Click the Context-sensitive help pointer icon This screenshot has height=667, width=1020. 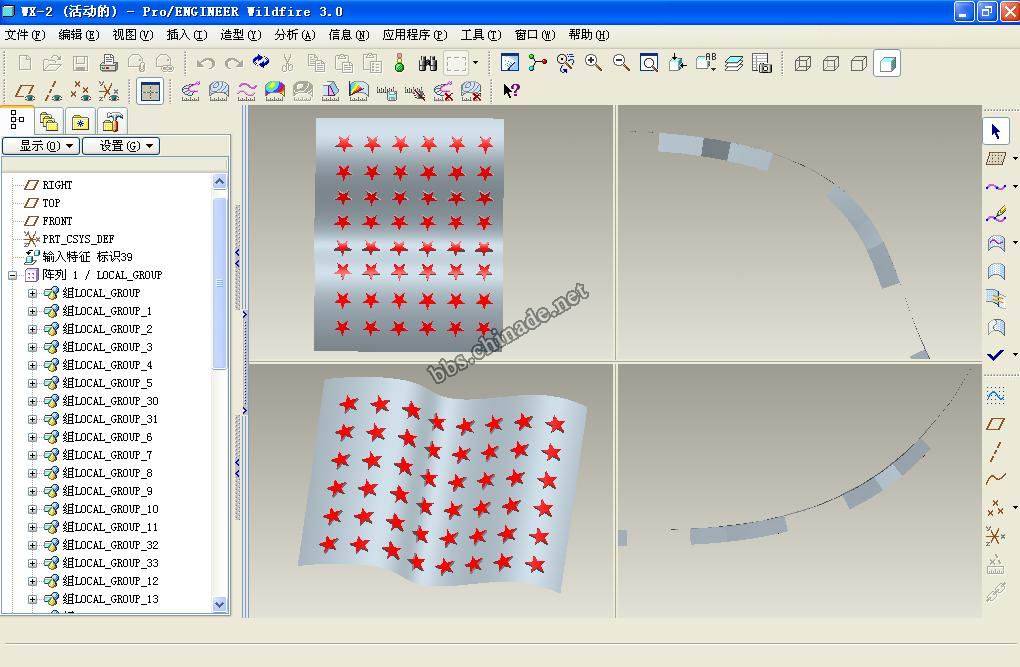(511, 91)
